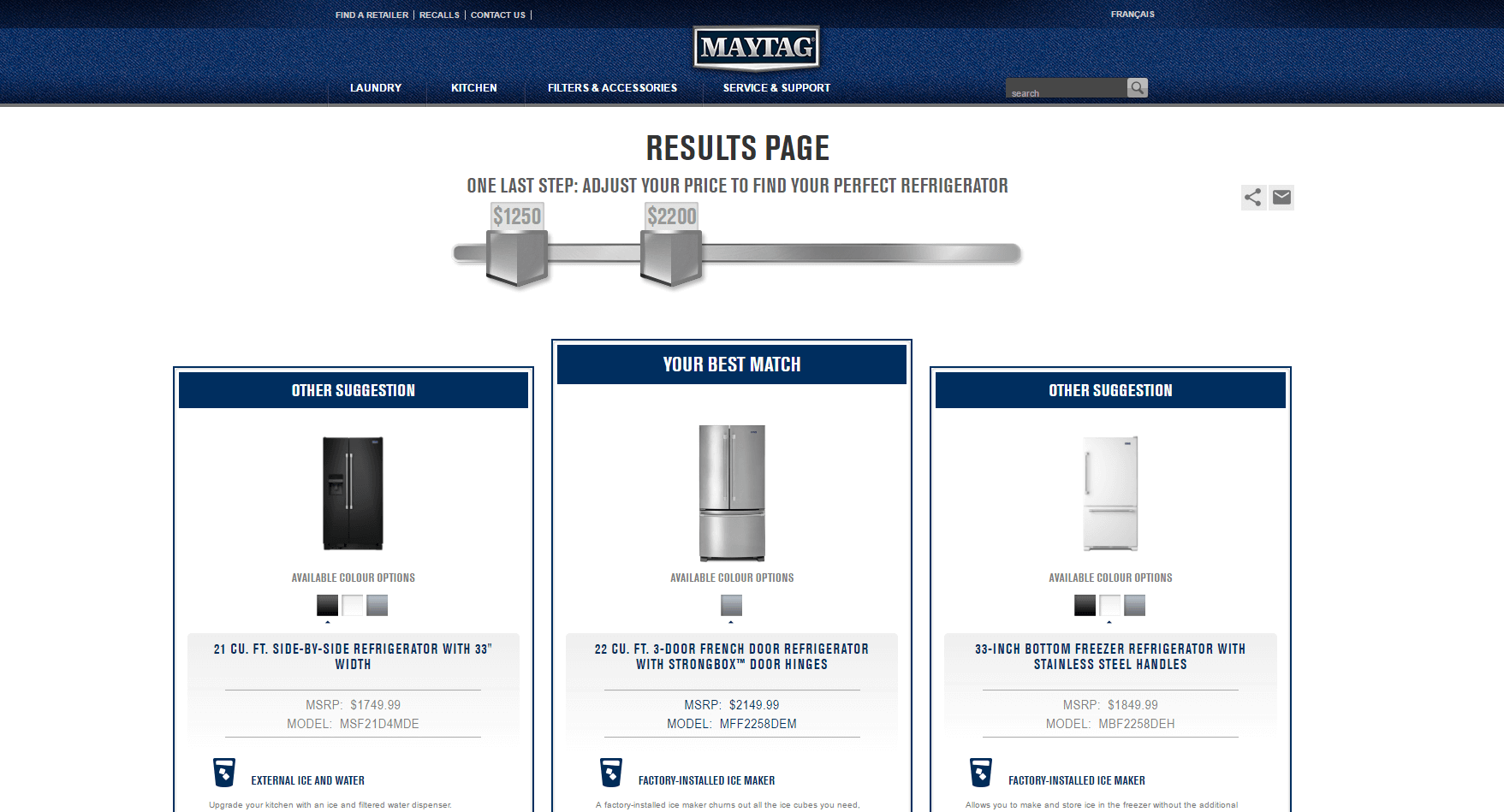Choose white colour for MBF2258DEH
Screen dimensions: 1504x812
1110,605
